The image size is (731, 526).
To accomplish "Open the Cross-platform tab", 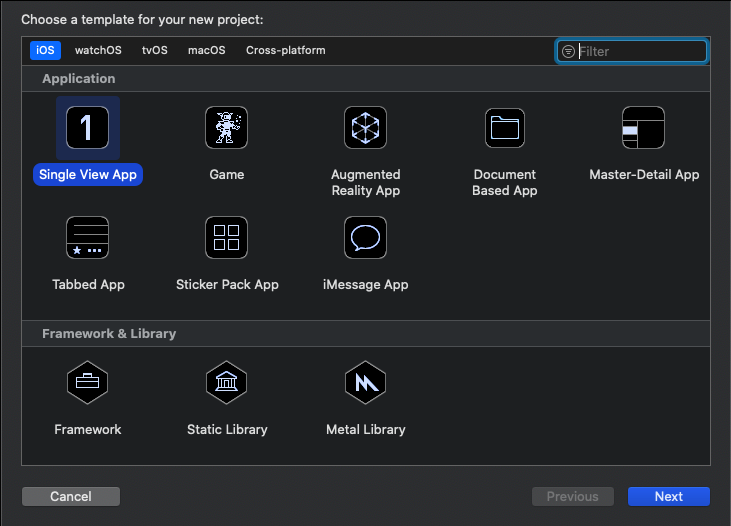I will [x=286, y=50].
